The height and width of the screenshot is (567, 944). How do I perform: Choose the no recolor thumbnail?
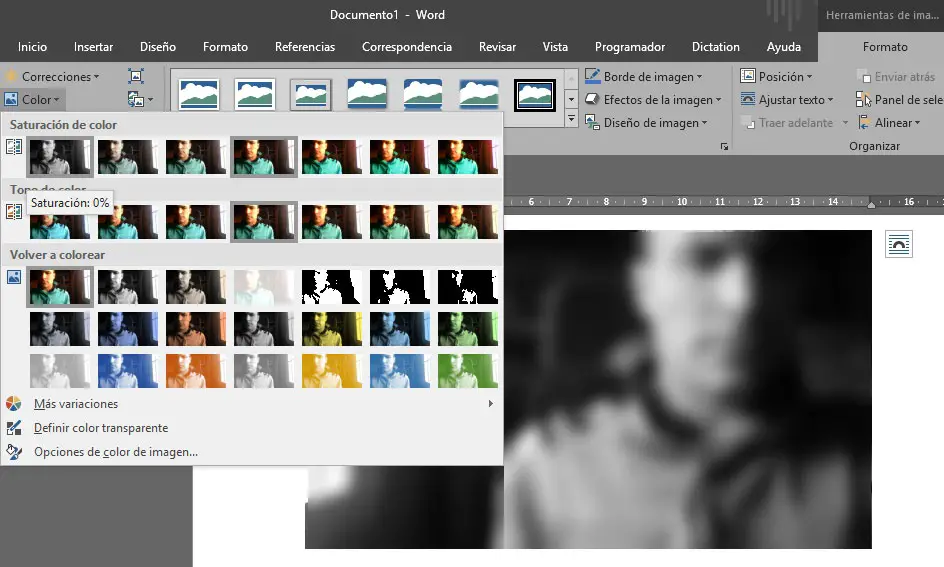60,287
